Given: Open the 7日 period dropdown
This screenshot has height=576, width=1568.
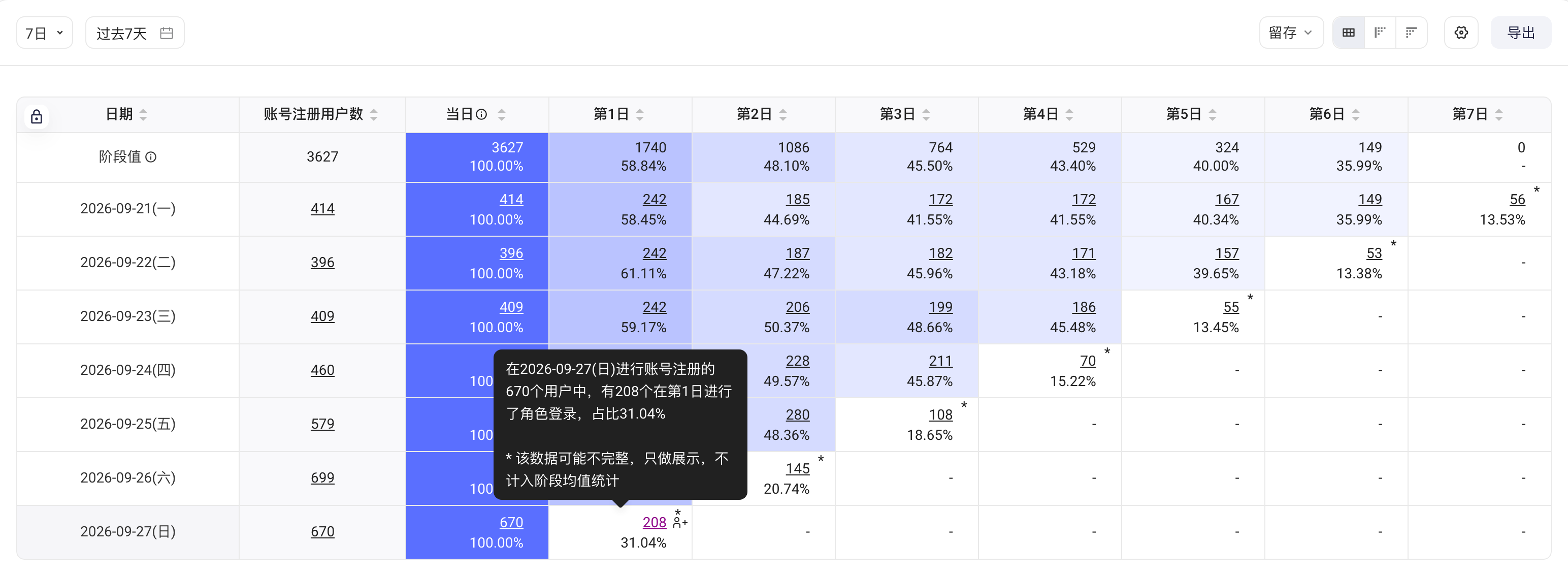Looking at the screenshot, I should tap(45, 33).
